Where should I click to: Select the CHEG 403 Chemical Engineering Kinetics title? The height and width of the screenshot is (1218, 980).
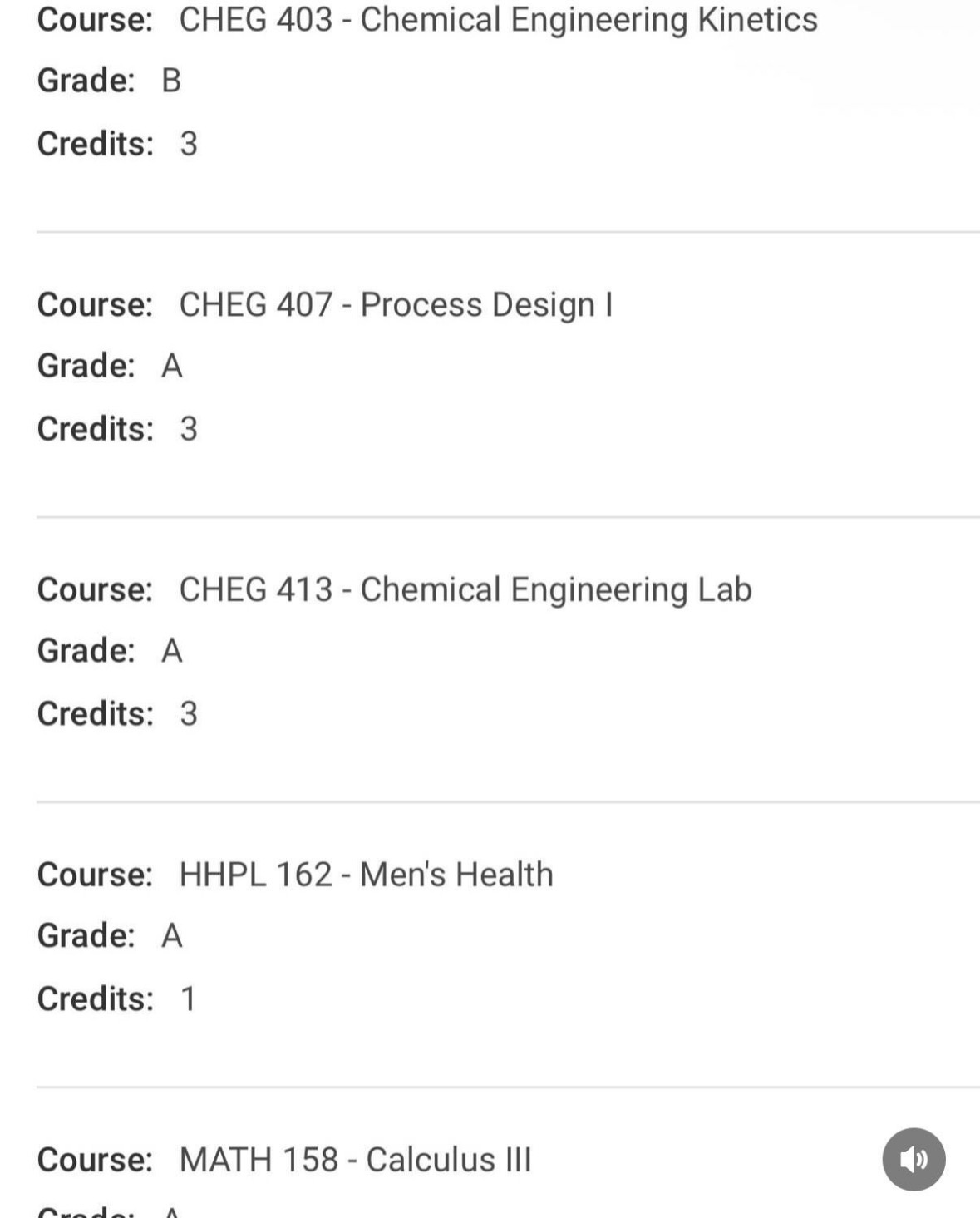point(498,20)
